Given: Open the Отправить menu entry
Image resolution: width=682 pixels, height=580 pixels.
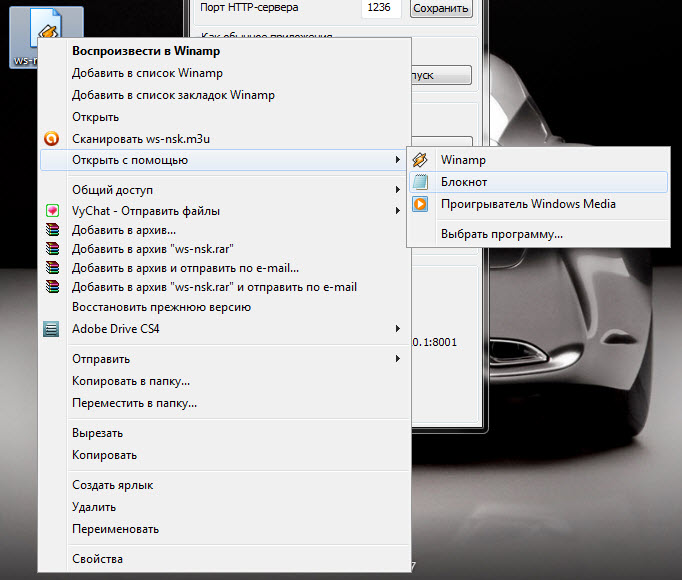Looking at the screenshot, I should click(225, 359).
